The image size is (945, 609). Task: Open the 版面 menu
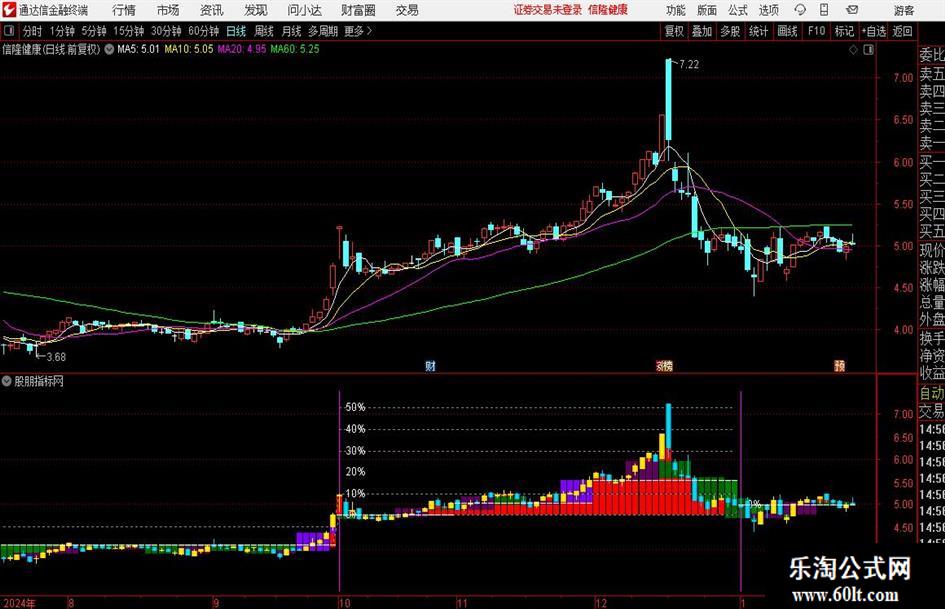pyautogui.click(x=707, y=10)
